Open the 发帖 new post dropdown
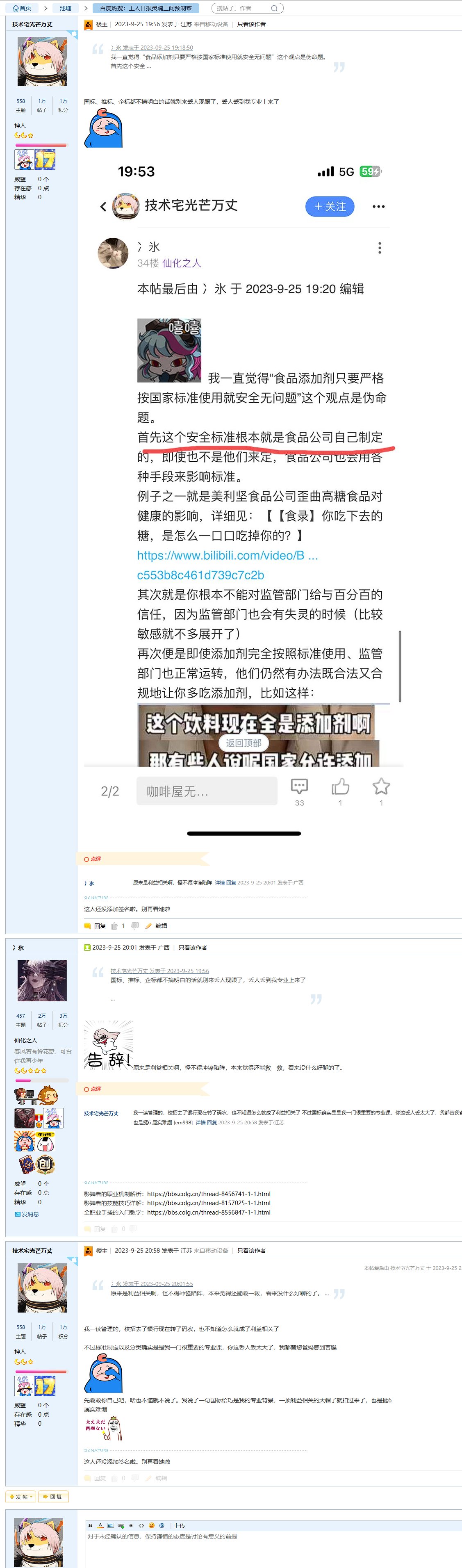This screenshot has width=462, height=1568. [21, 1497]
